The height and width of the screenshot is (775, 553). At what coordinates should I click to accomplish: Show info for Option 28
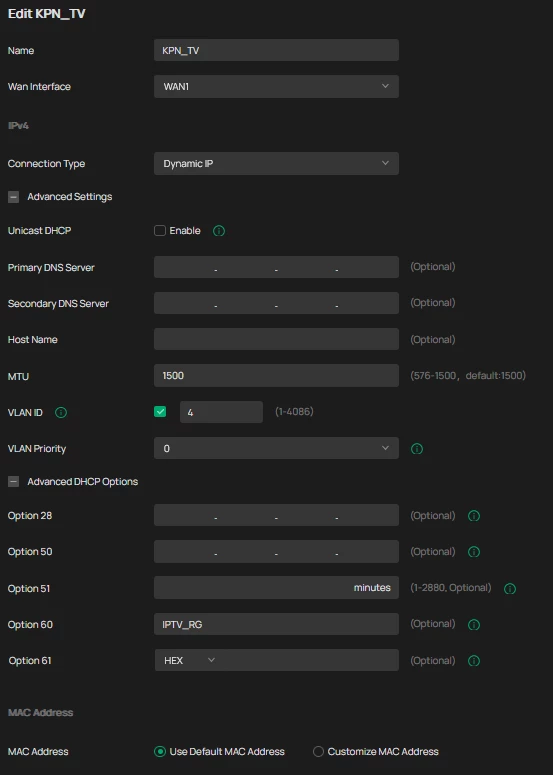[x=474, y=516]
